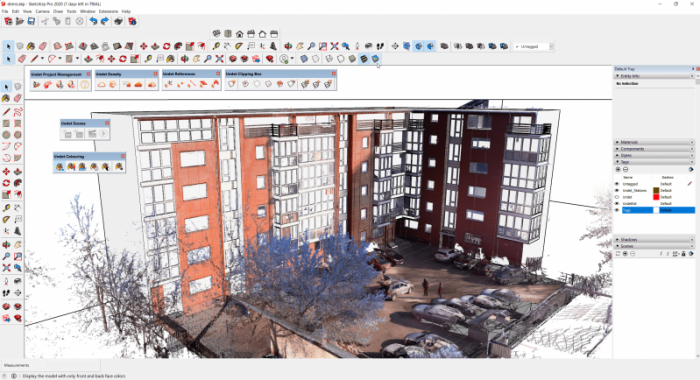Click Delete Tag minus button in Tags panel
Screen dimensions: 700x380
click(x=625, y=169)
